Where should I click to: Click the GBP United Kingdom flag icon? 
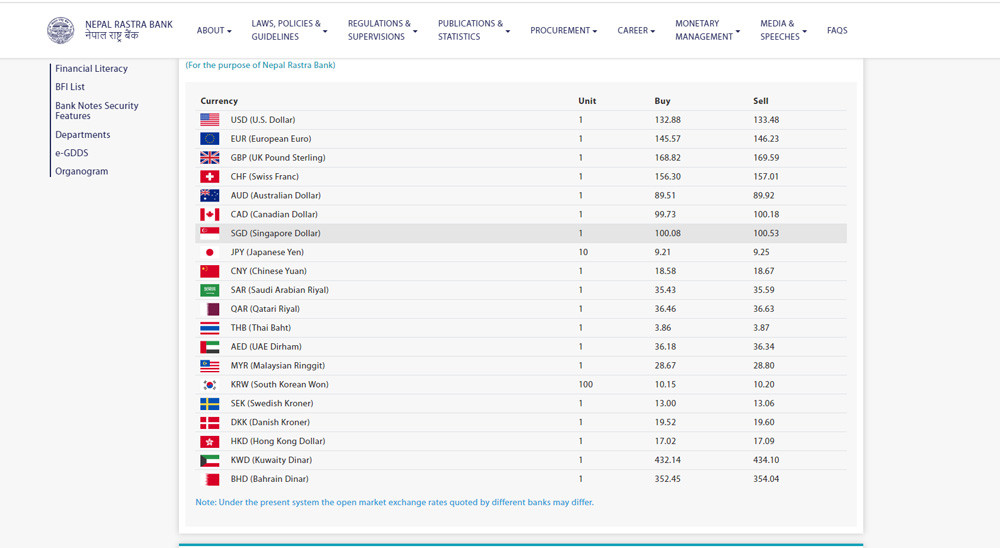[x=209, y=158]
